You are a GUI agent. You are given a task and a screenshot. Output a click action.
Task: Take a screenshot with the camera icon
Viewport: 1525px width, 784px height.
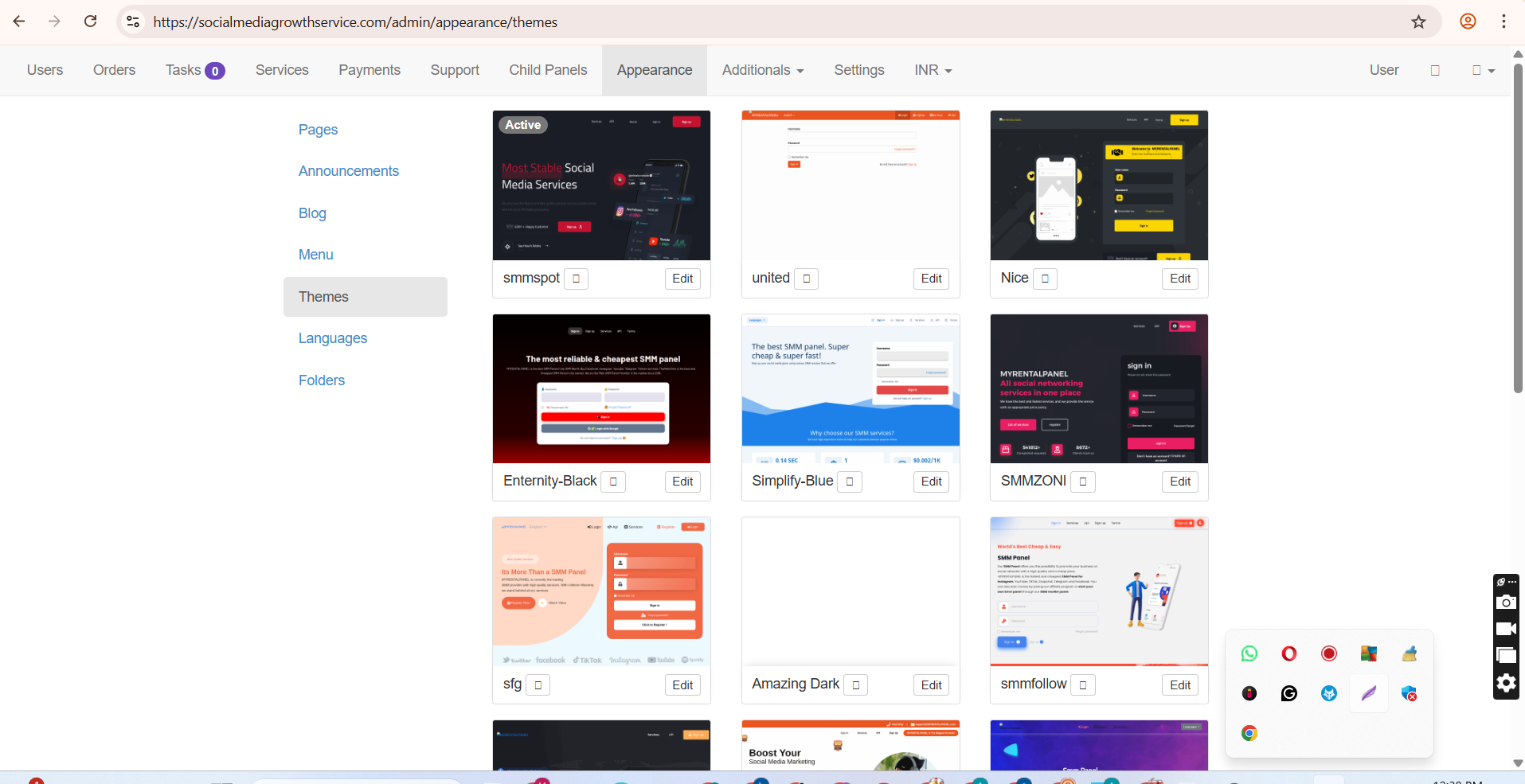(x=1506, y=603)
